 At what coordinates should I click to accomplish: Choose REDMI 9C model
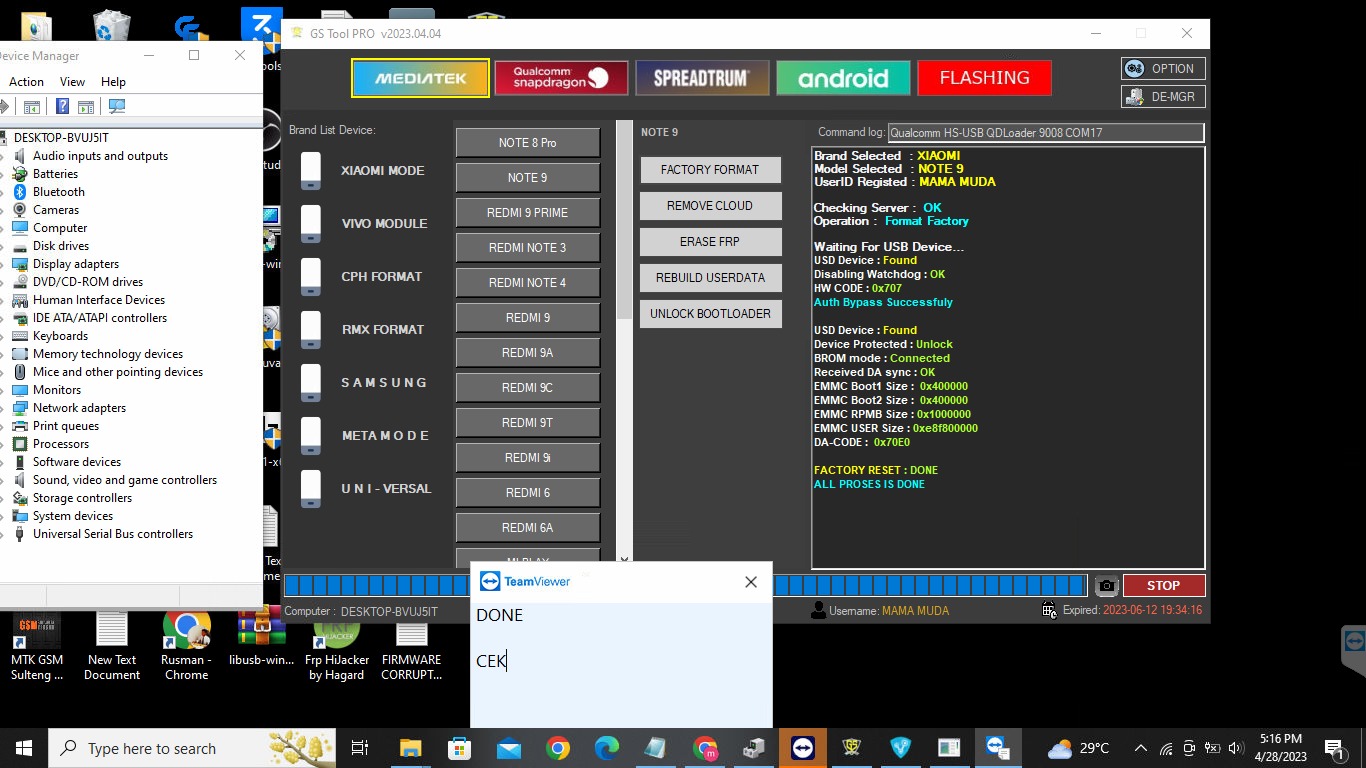pyautogui.click(x=528, y=388)
